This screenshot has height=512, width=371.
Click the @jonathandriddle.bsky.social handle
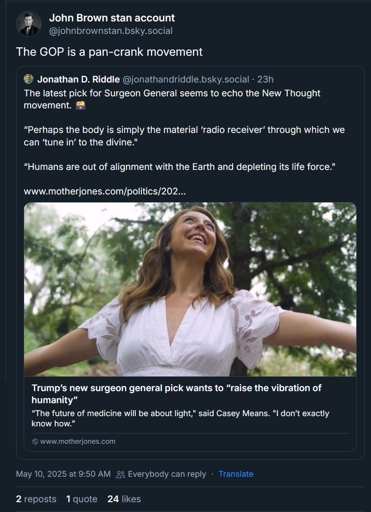click(x=186, y=79)
